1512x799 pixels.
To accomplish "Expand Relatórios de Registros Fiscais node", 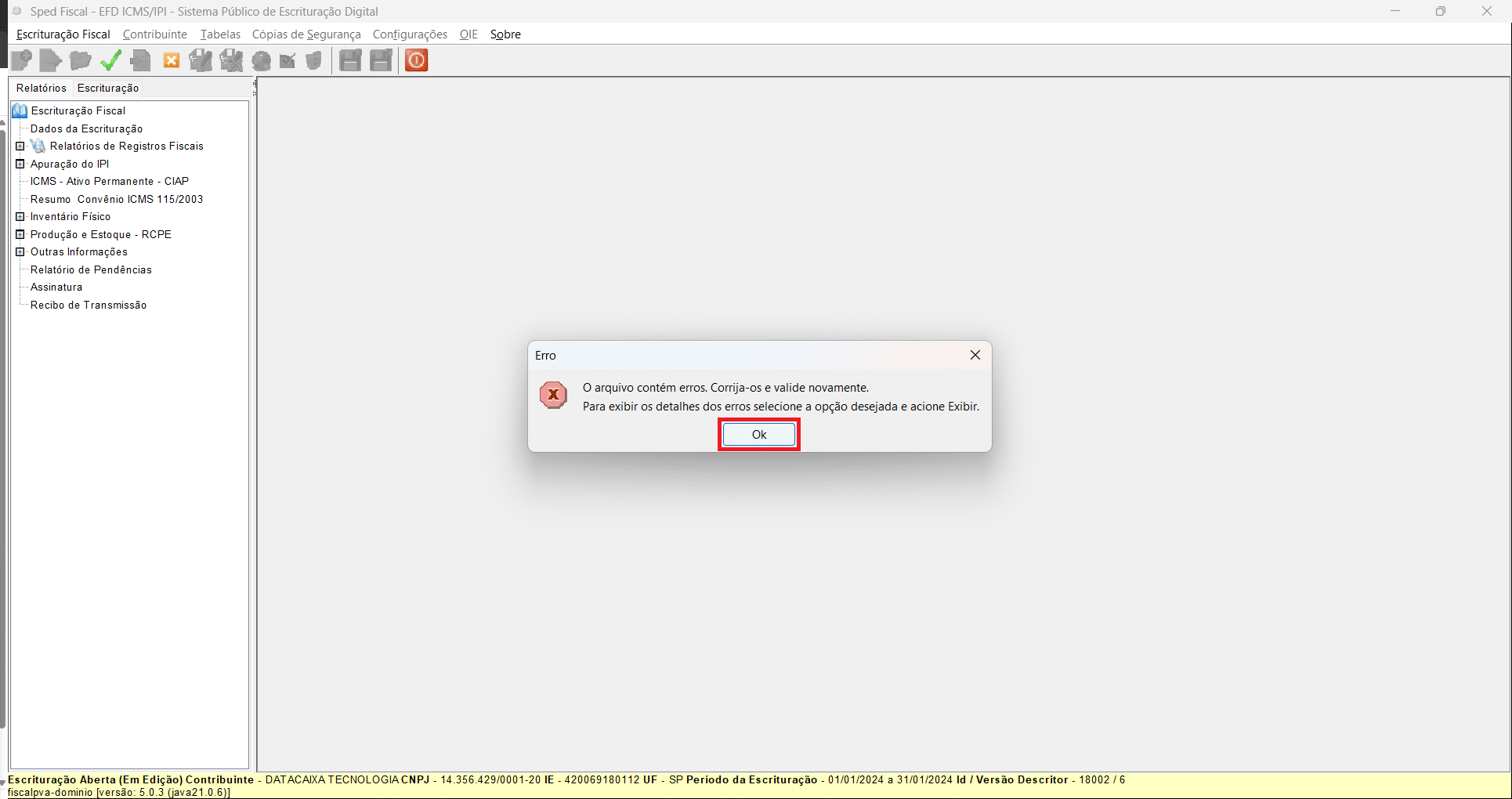I will coord(20,146).
